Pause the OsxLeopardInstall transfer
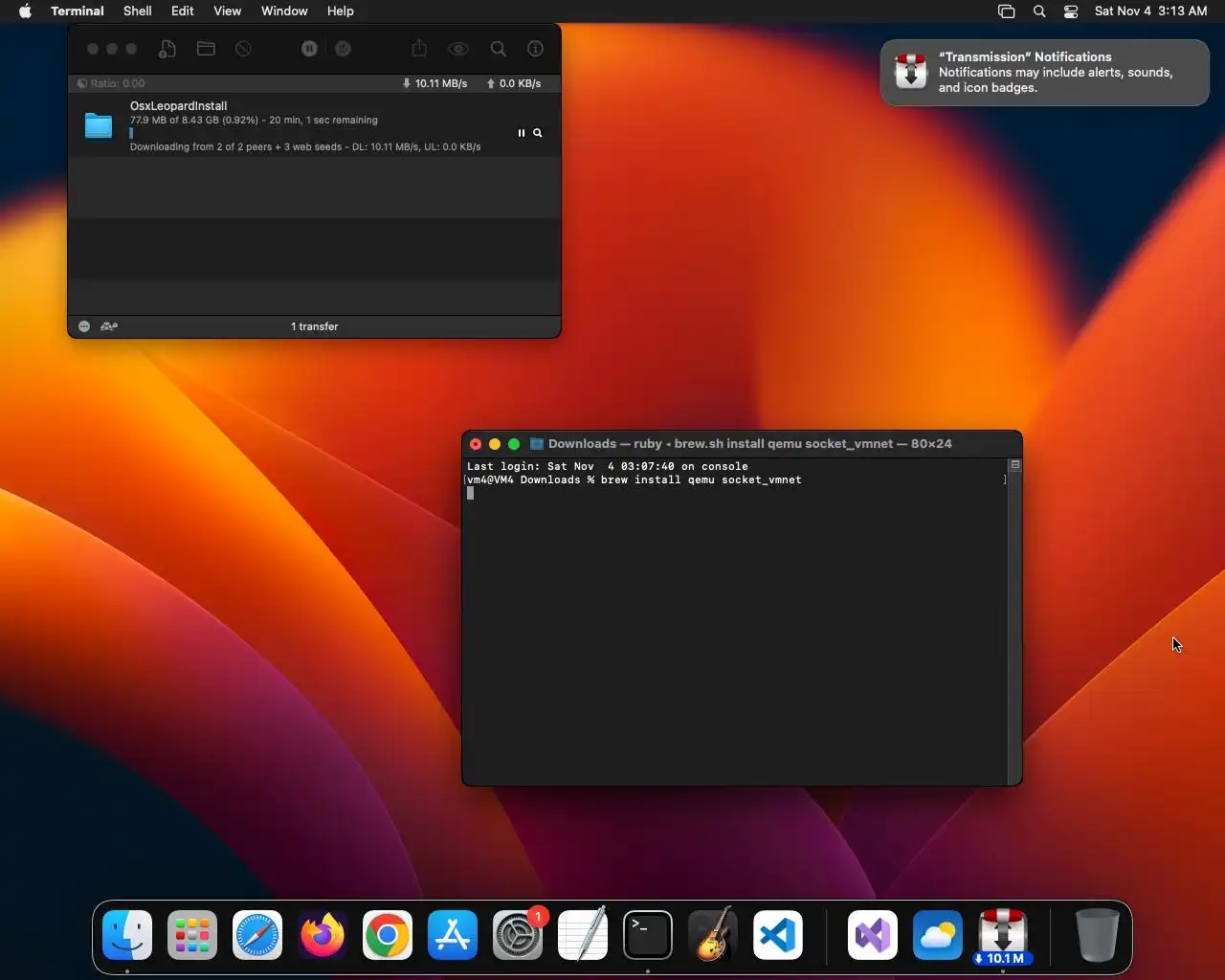1225x980 pixels. 522,133
